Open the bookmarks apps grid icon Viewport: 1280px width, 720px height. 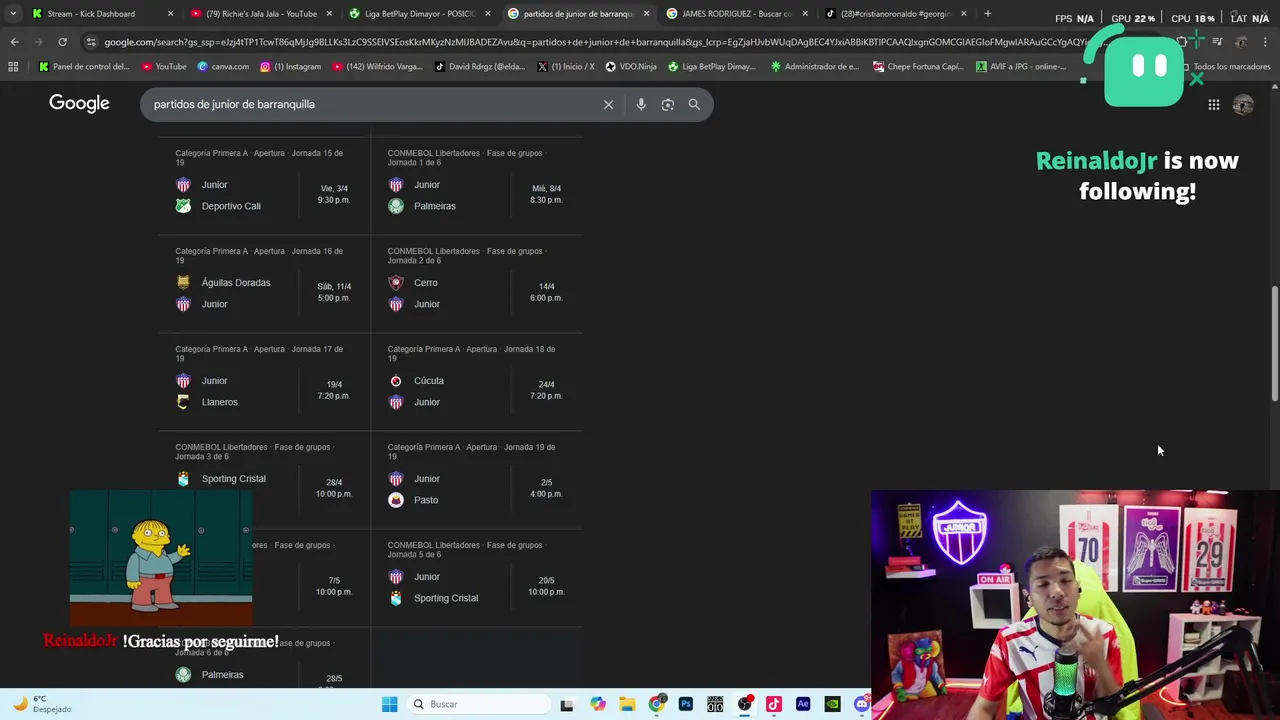click(x=13, y=66)
